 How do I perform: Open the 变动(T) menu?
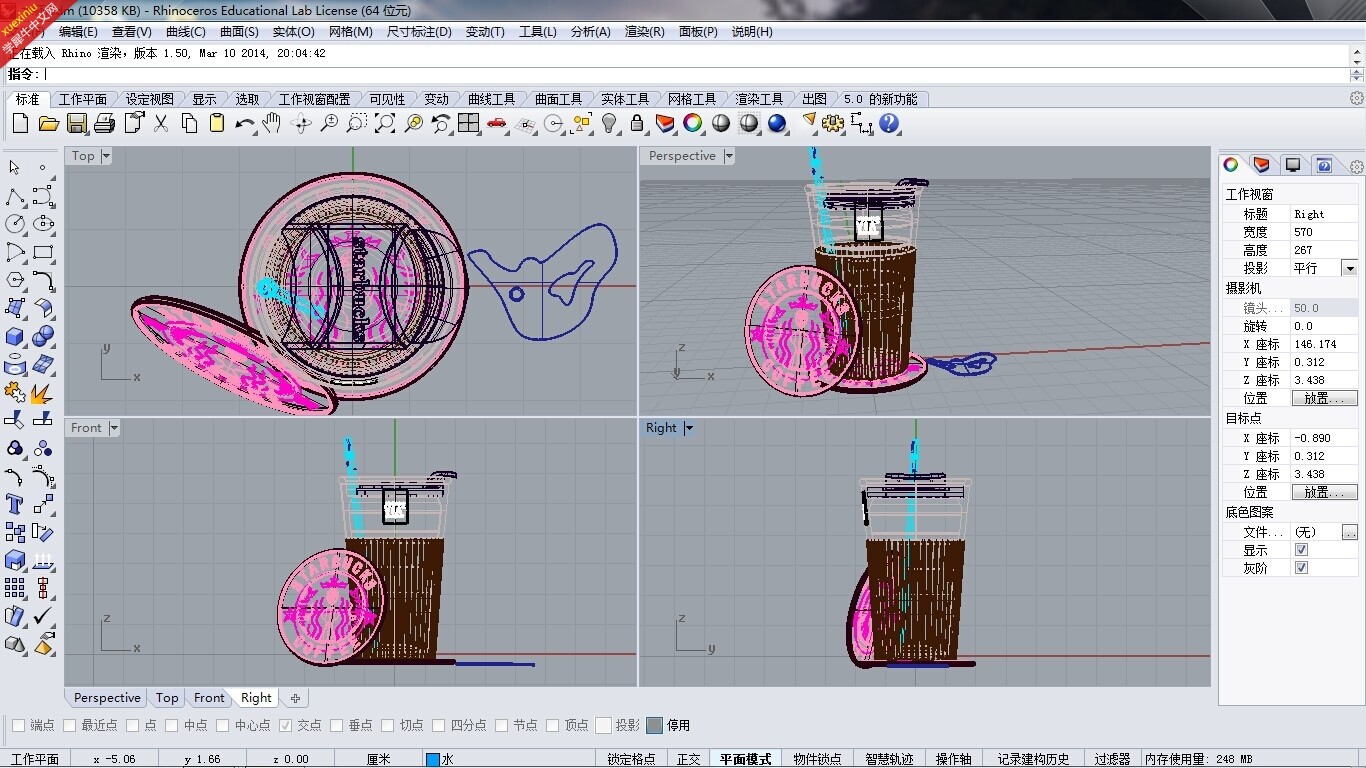coord(485,32)
